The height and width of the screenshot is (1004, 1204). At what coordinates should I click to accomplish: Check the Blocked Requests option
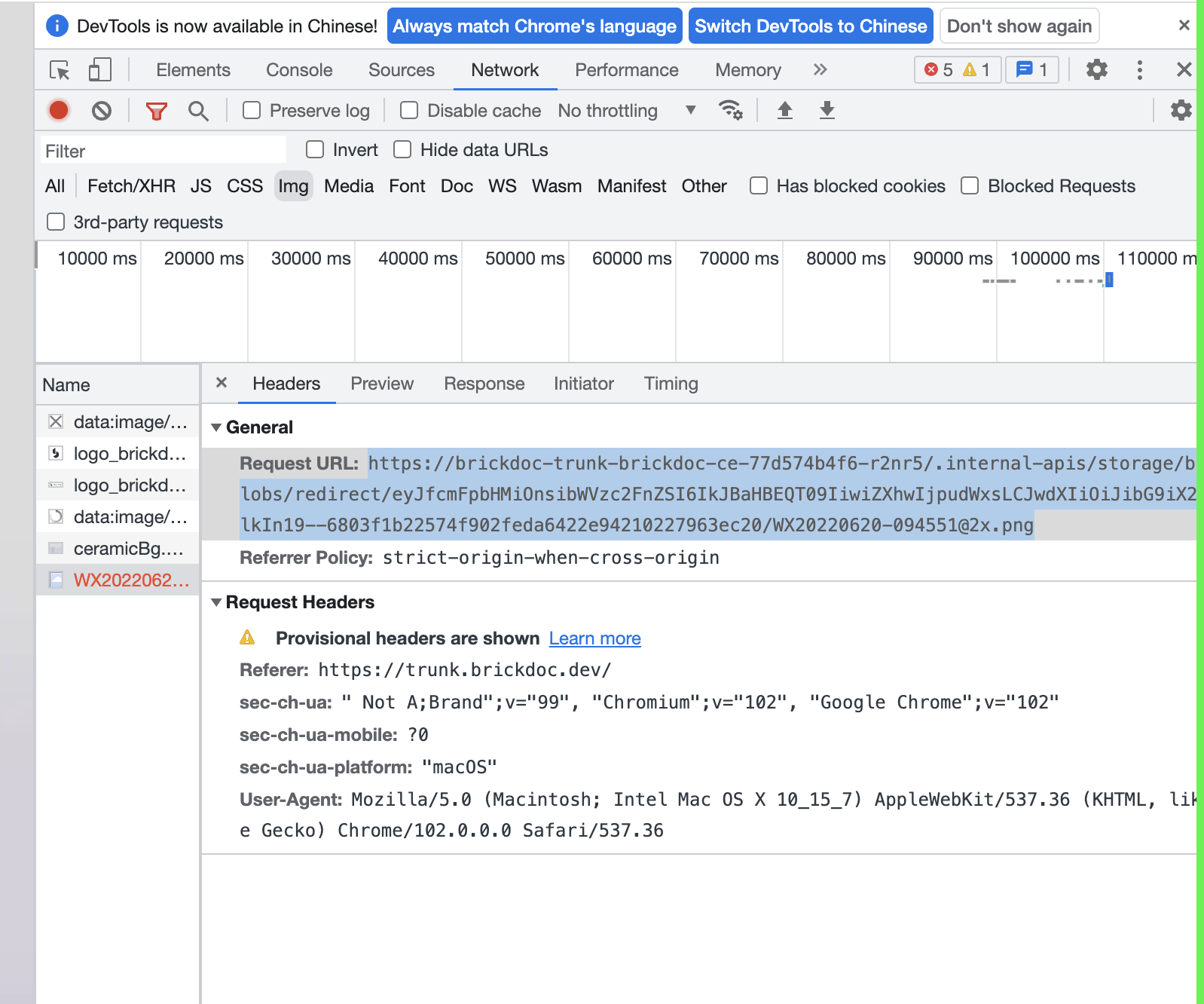[970, 185]
